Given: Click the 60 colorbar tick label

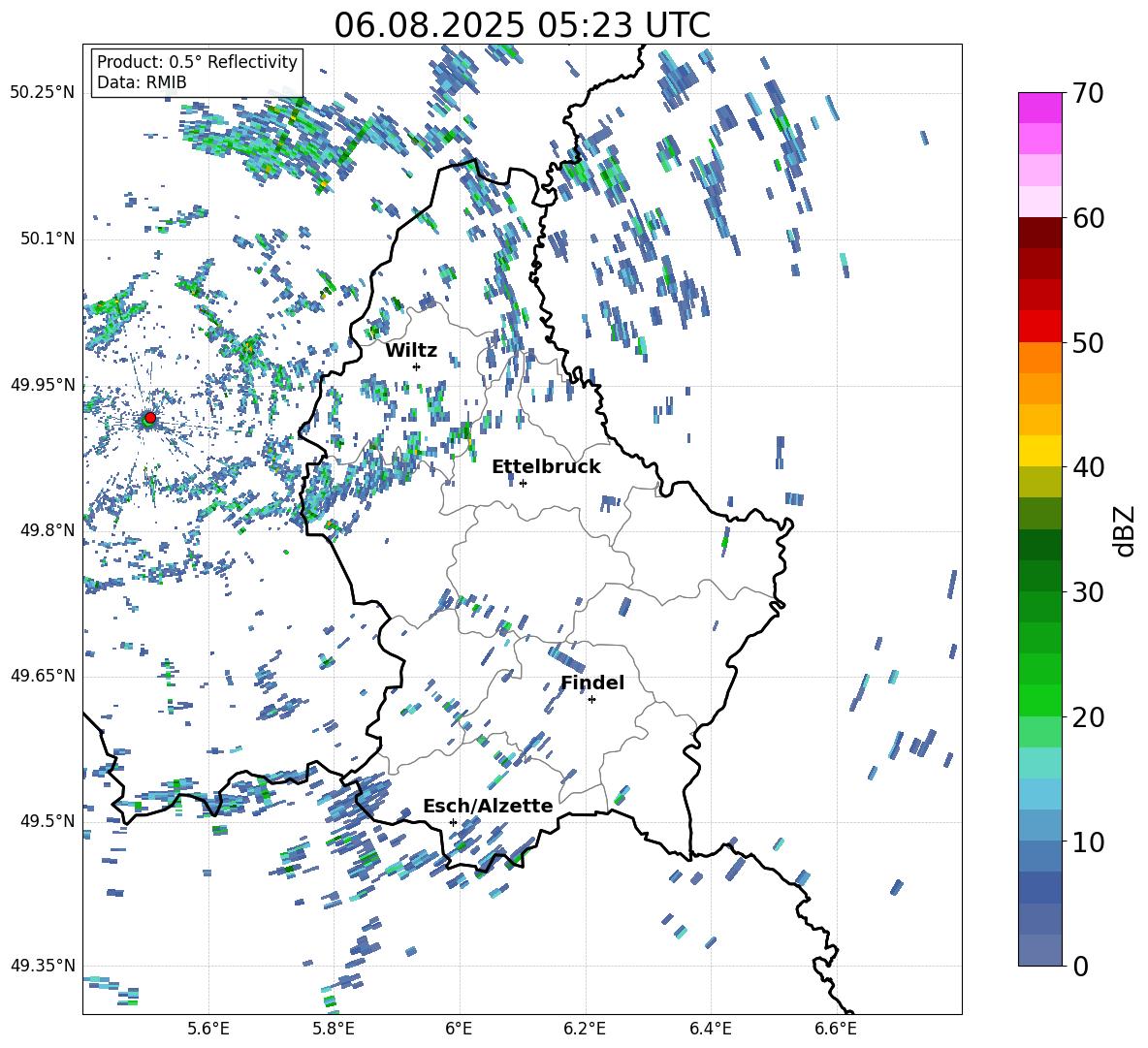Looking at the screenshot, I should pyautogui.click(x=1087, y=218).
